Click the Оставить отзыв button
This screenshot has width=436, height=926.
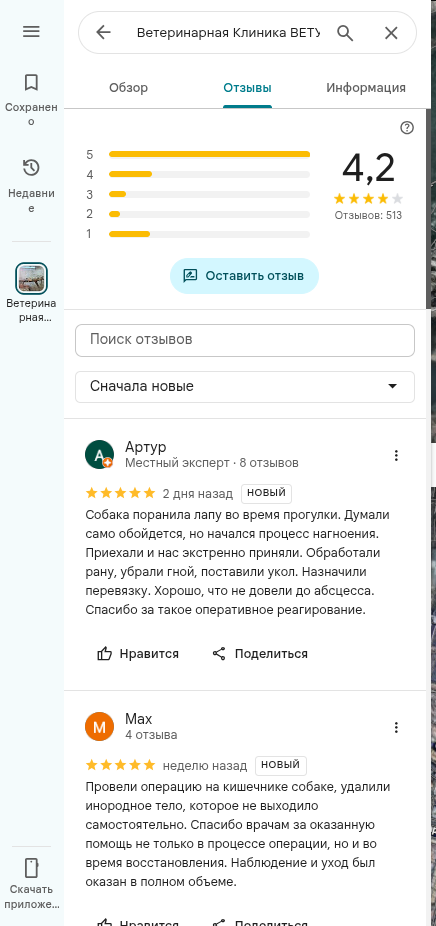coord(245,276)
